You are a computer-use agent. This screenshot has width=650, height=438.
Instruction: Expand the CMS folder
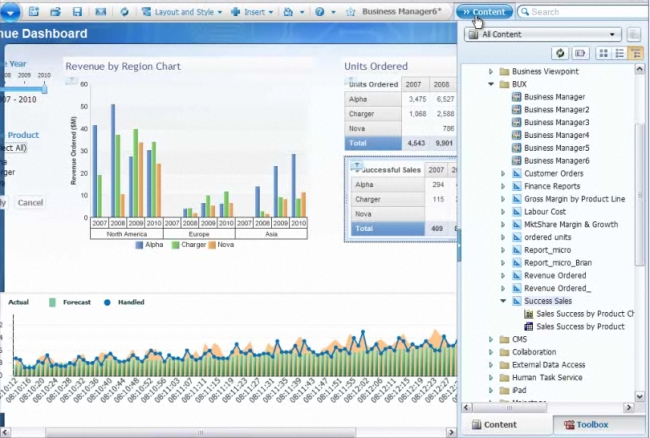(491, 339)
